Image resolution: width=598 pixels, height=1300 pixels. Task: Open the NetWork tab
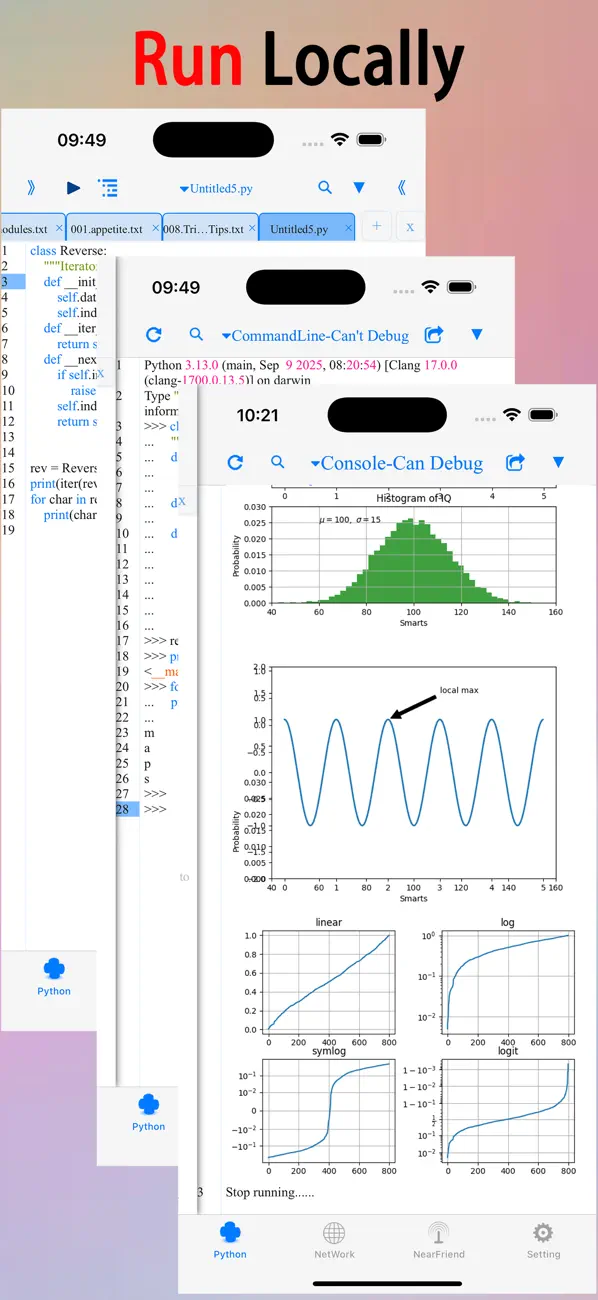[334, 1240]
